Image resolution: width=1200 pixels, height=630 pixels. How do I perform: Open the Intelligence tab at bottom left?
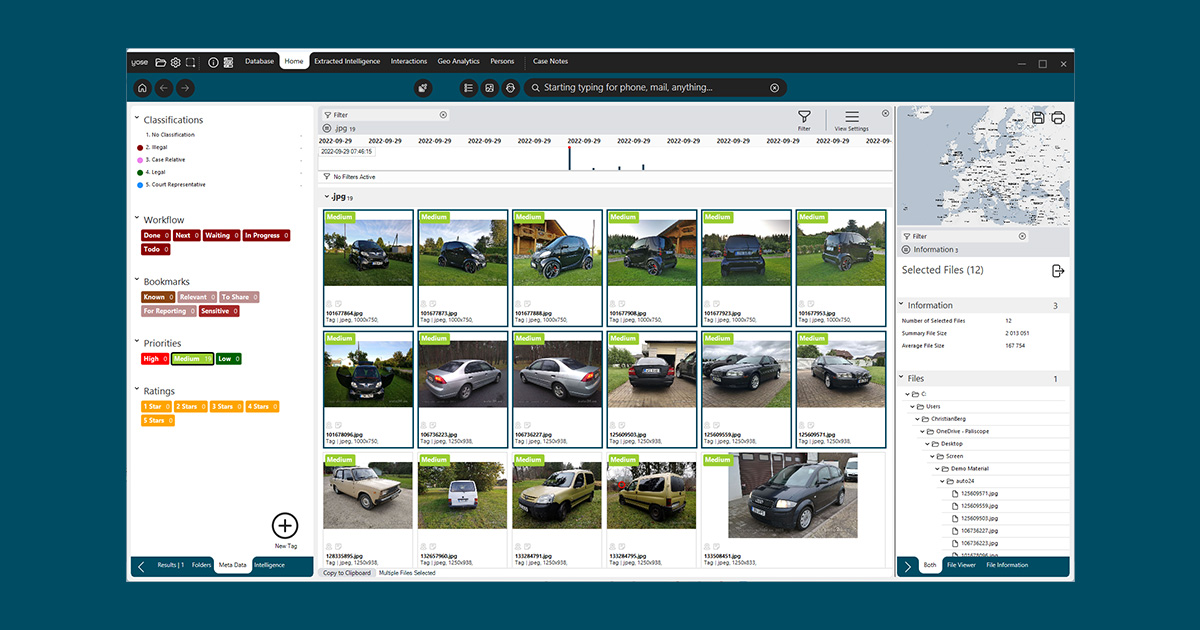tap(269, 565)
